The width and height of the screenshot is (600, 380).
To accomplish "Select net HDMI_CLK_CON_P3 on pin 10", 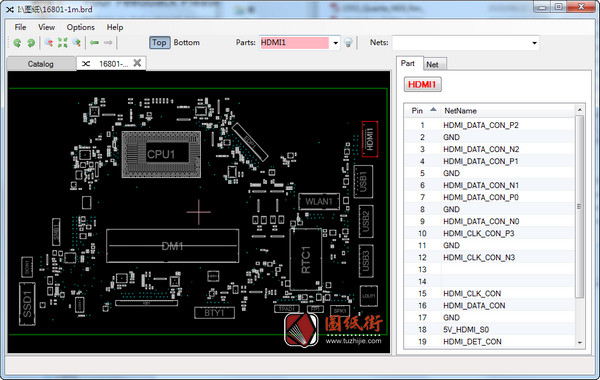I will [479, 233].
